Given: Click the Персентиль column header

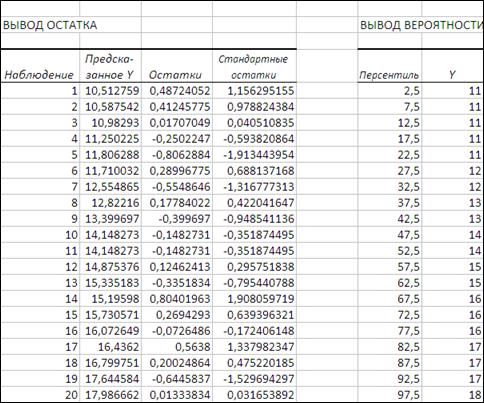Looking at the screenshot, I should pos(389,75).
